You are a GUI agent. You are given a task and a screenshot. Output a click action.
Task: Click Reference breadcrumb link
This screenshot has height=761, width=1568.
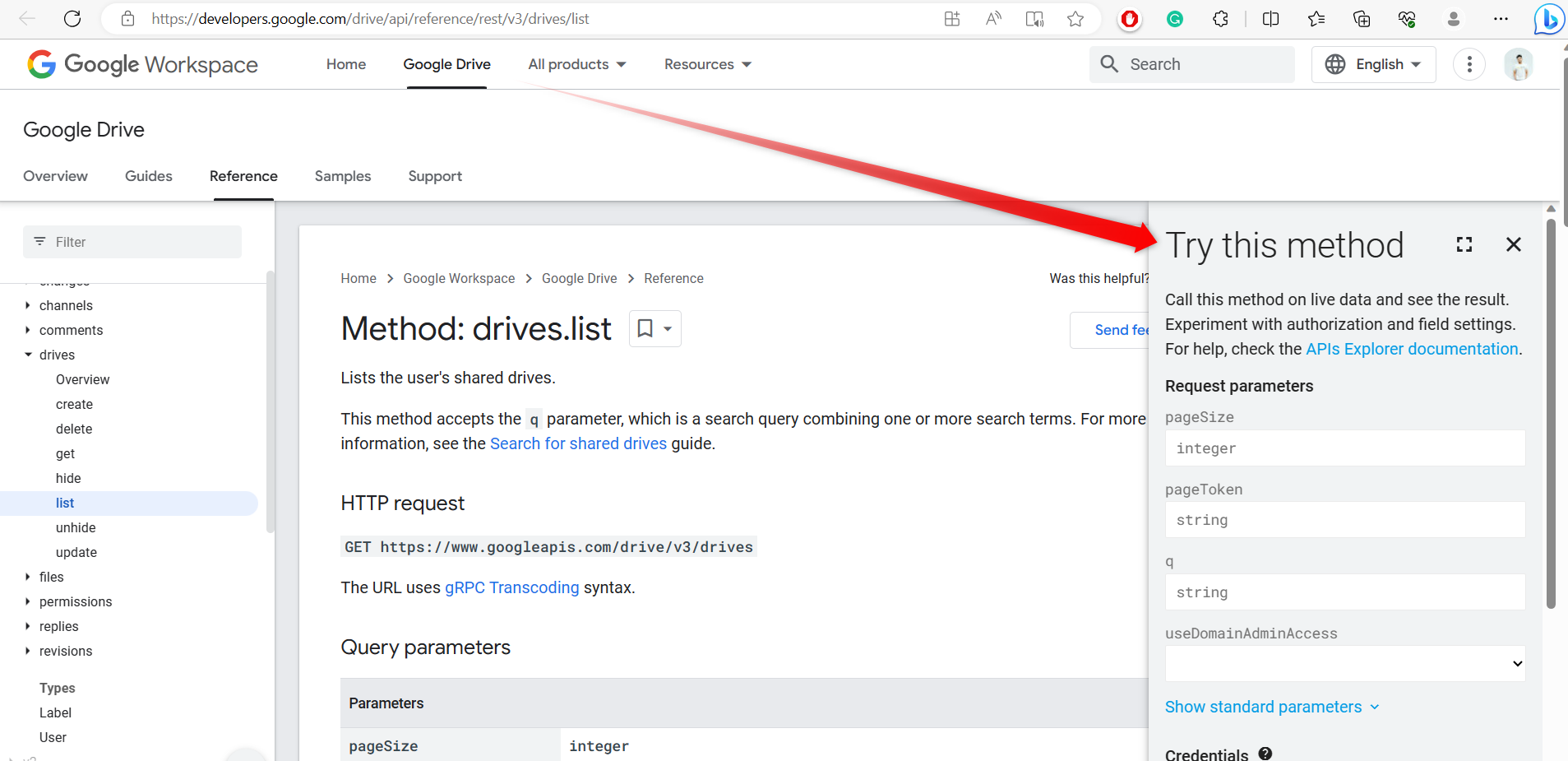[x=673, y=278]
